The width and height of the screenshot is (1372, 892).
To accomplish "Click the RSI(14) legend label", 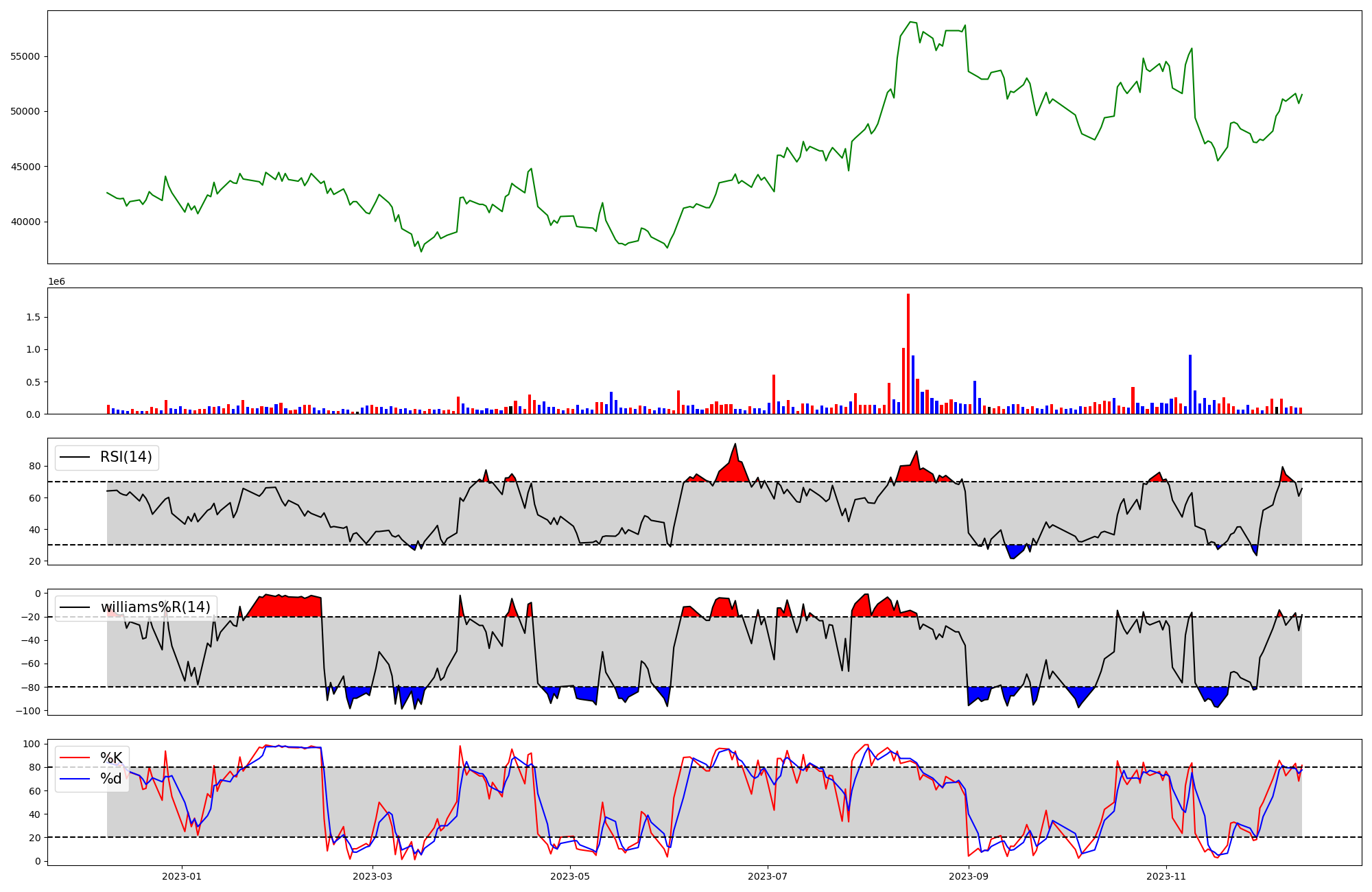I will [126, 457].
